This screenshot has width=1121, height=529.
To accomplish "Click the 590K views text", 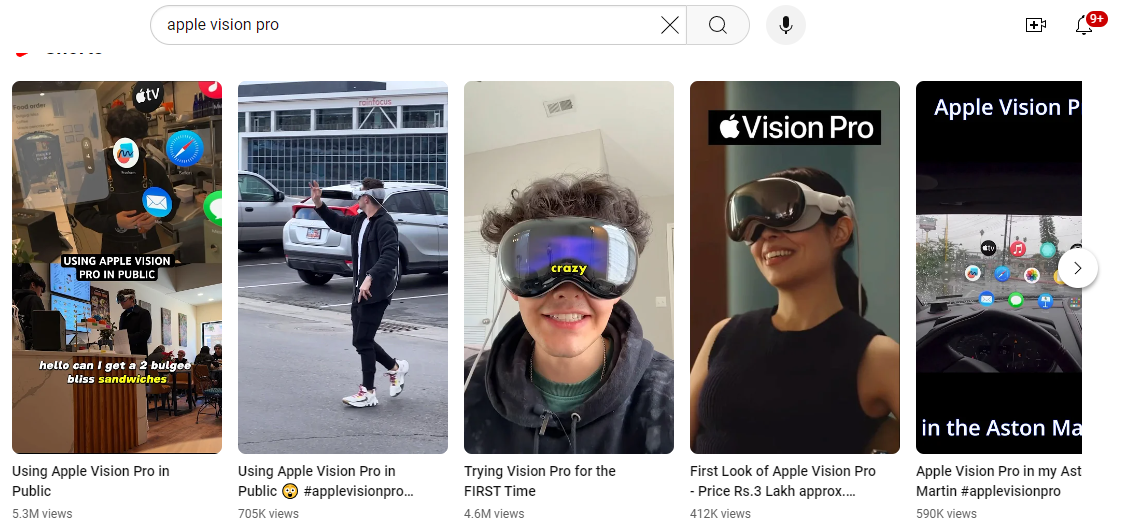I will click(946, 514).
